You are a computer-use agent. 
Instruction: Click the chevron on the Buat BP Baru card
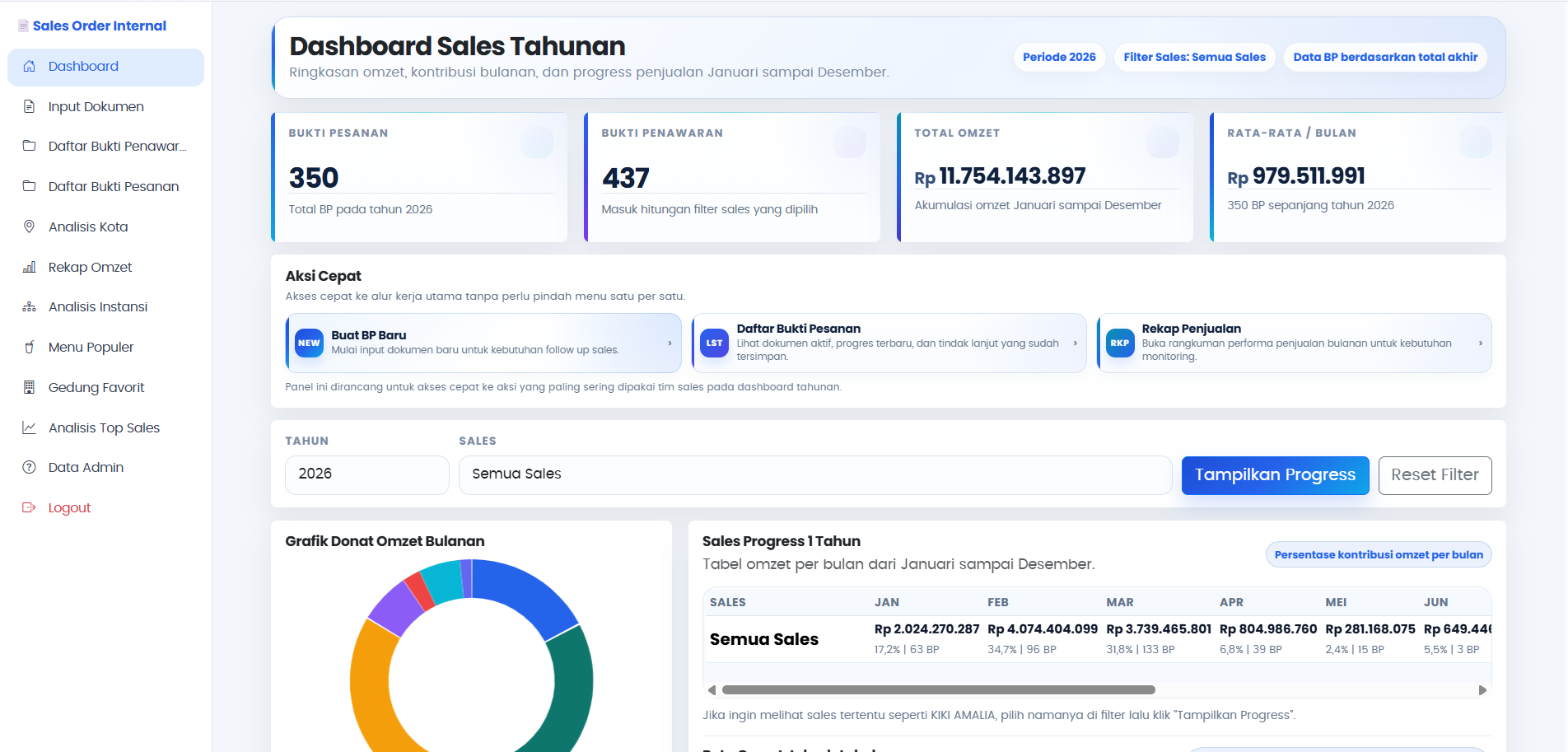coord(670,343)
